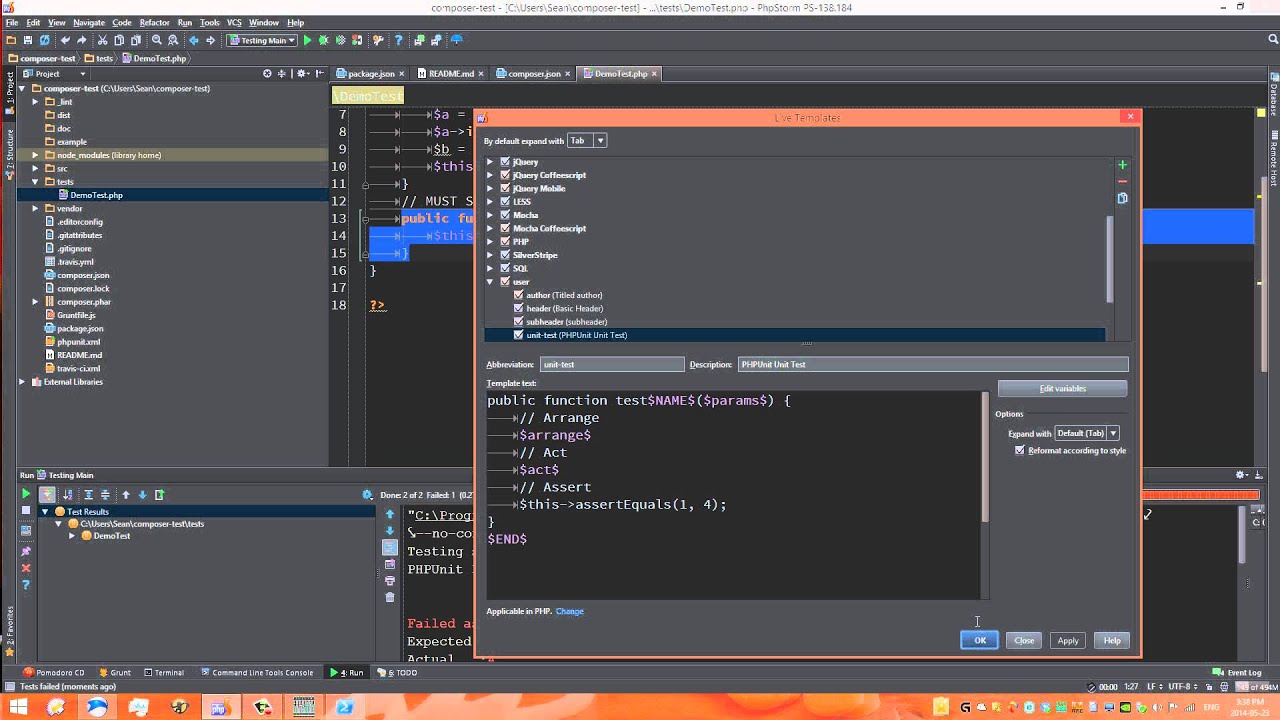
Task: Expand the jQuery Coffeescript template group
Action: [x=490, y=175]
